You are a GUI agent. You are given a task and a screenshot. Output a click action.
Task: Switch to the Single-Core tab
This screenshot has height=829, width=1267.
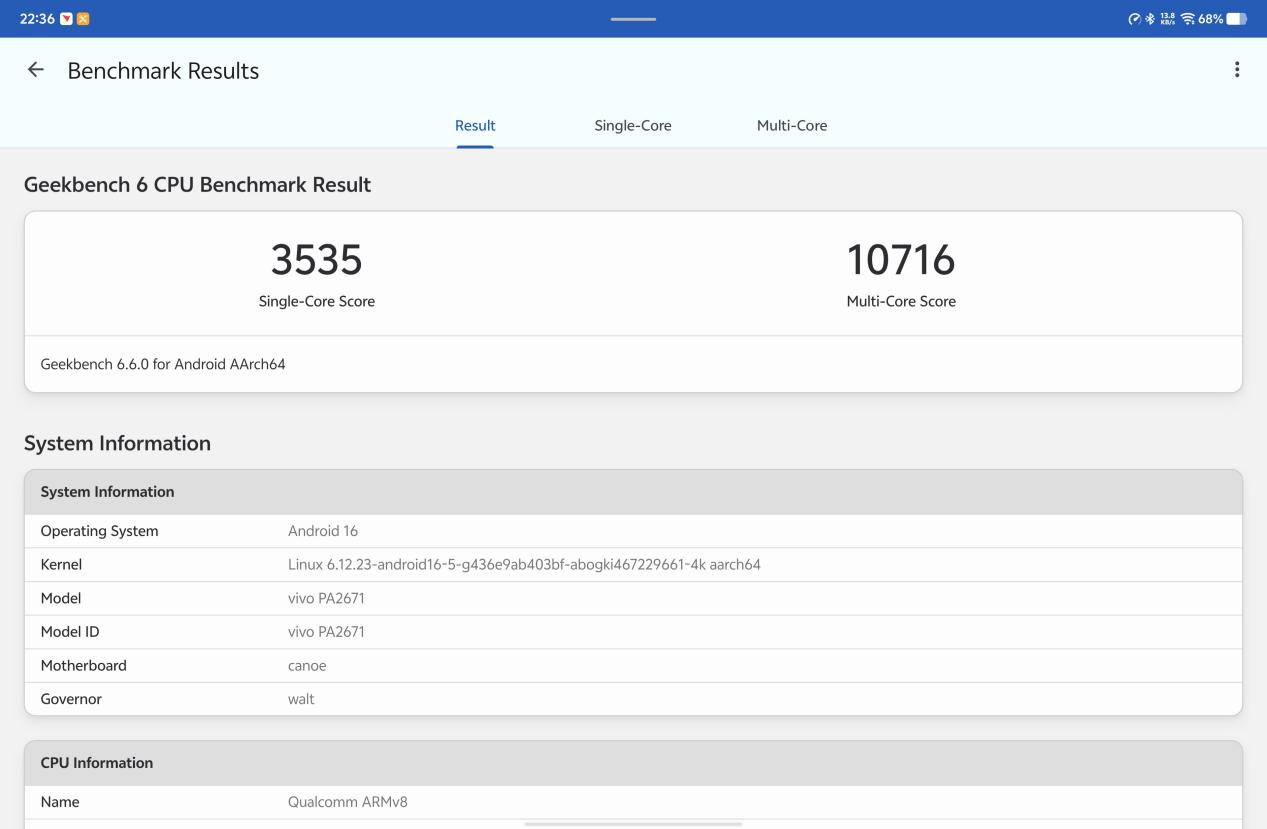[632, 126]
